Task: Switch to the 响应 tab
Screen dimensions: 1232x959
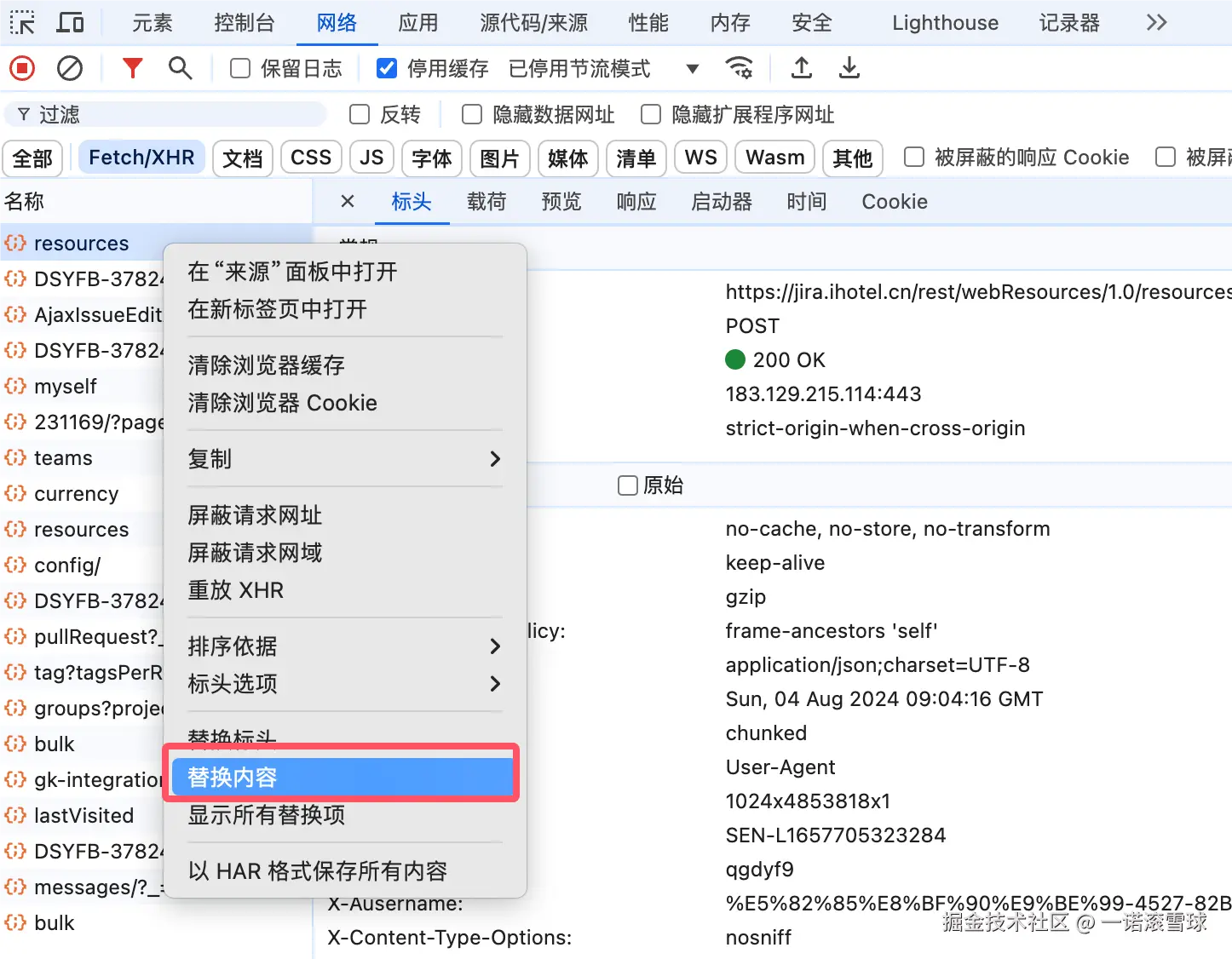Action: point(636,202)
